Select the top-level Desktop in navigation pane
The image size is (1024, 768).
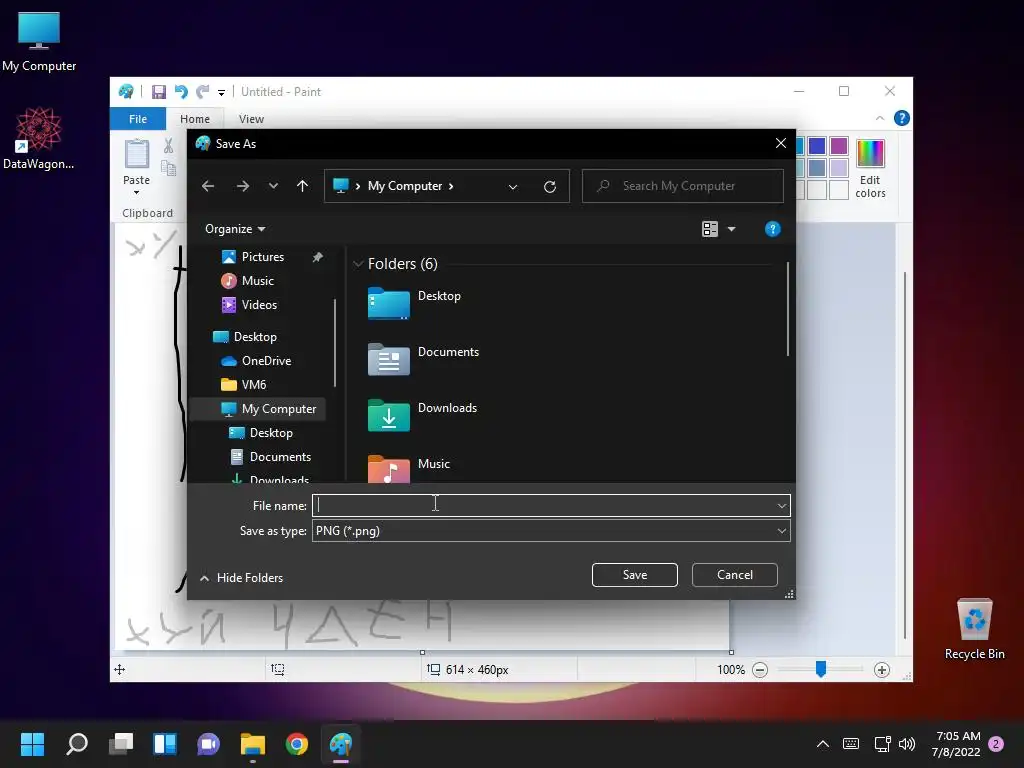click(x=255, y=337)
